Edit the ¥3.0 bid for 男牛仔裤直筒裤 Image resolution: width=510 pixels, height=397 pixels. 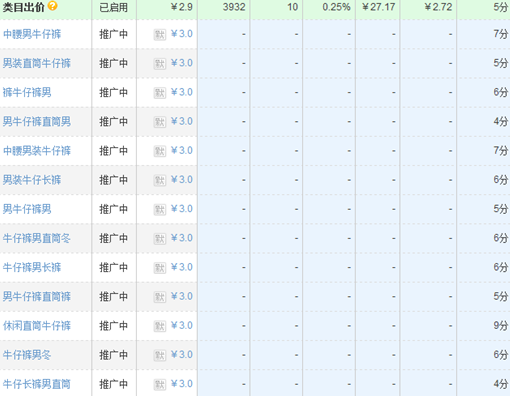click(182, 296)
